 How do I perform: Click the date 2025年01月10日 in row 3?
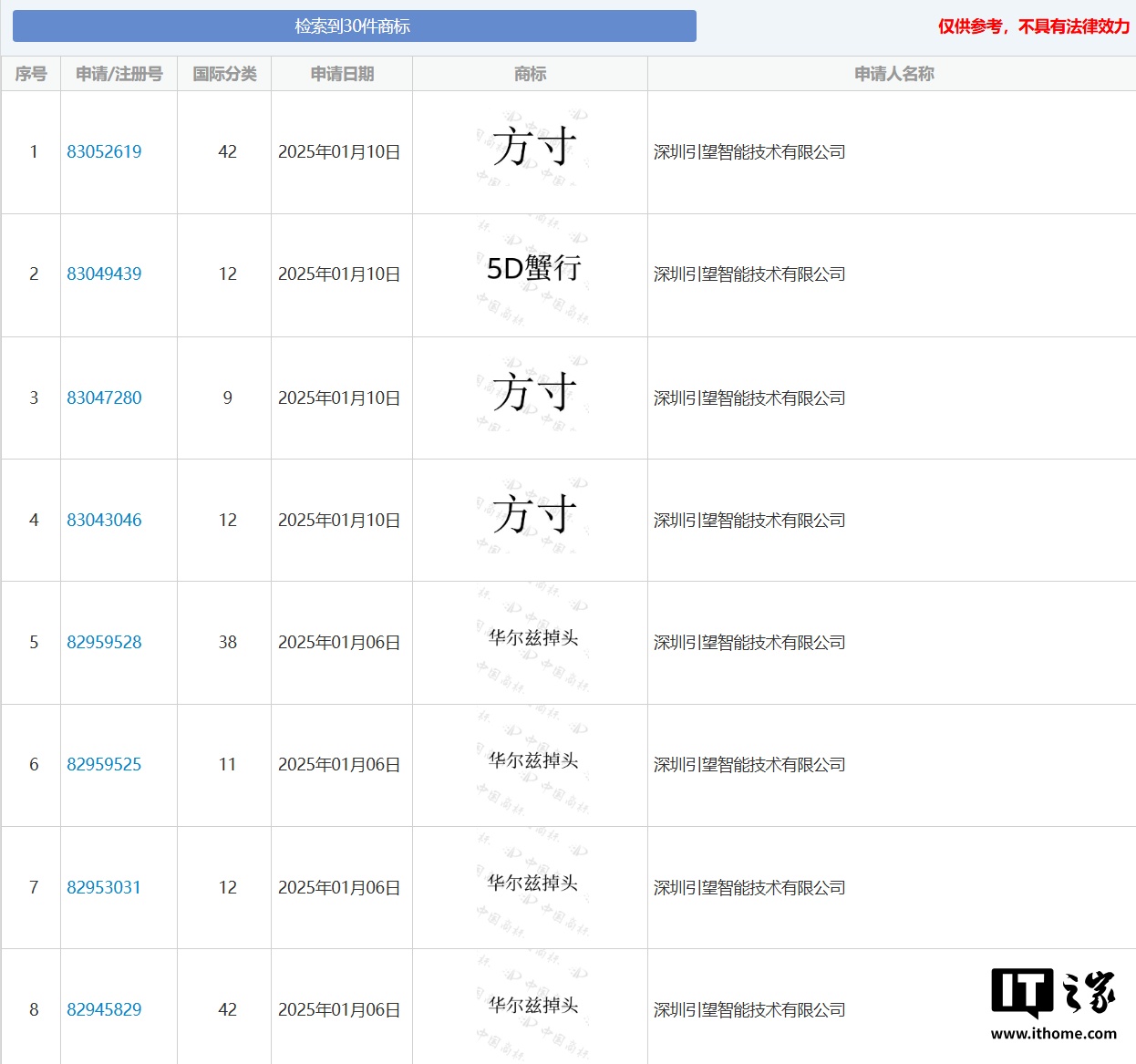339,398
